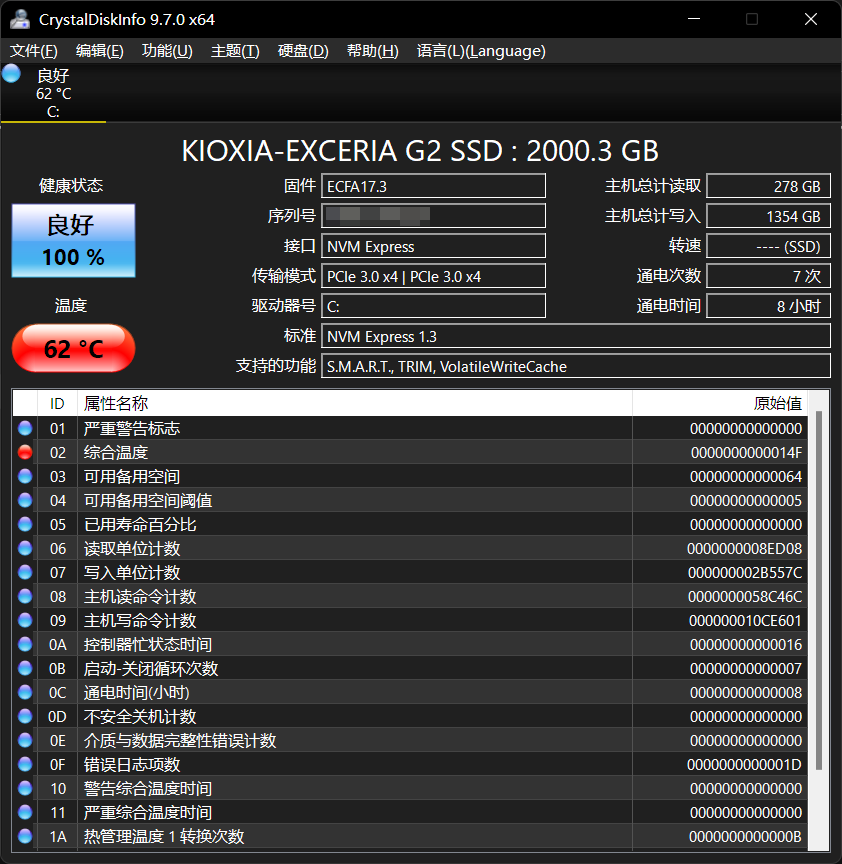Click the 原始值 column header
This screenshot has width=842, height=864.
tap(777, 403)
